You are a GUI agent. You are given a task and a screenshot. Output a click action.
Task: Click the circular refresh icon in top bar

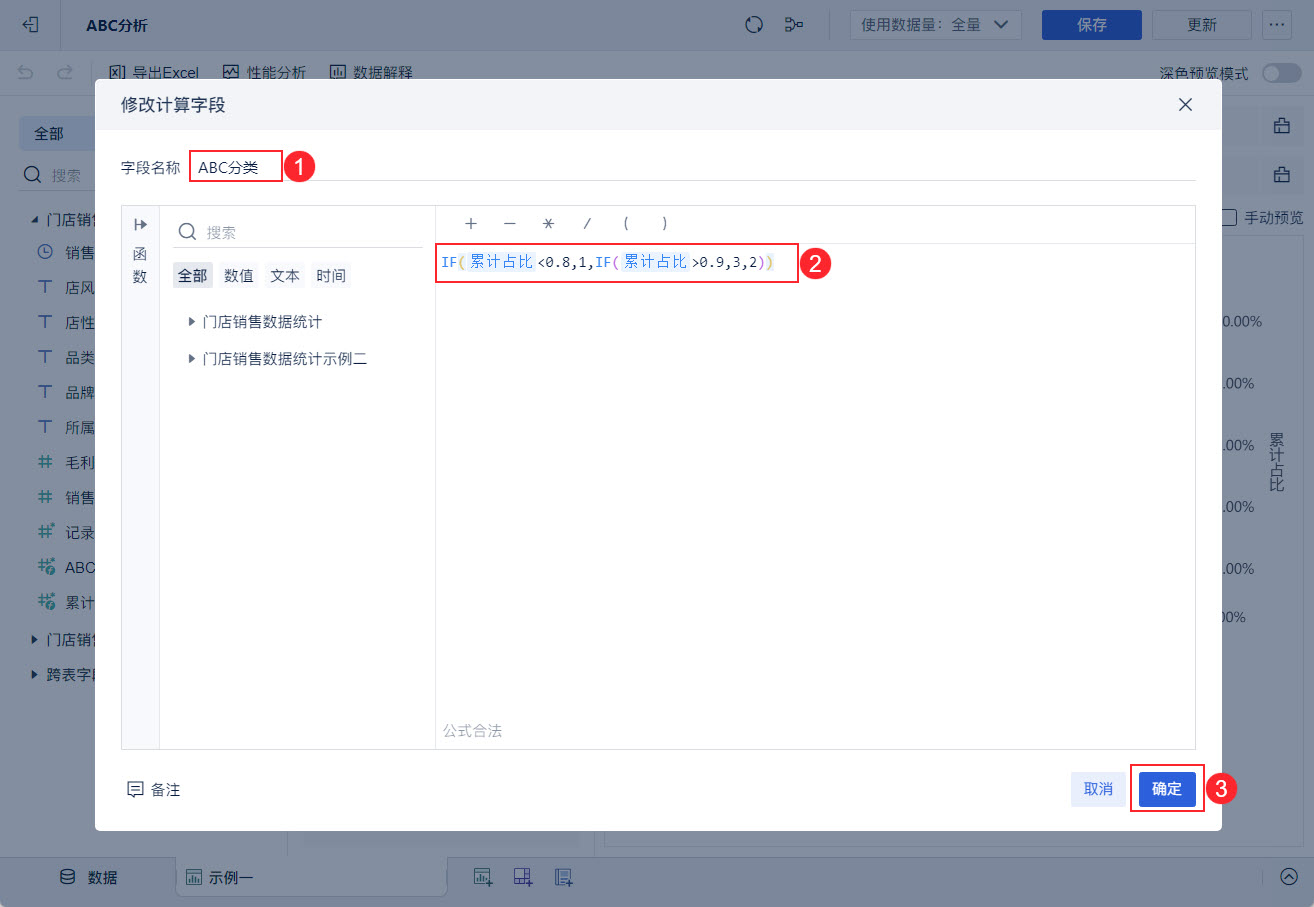click(x=755, y=25)
